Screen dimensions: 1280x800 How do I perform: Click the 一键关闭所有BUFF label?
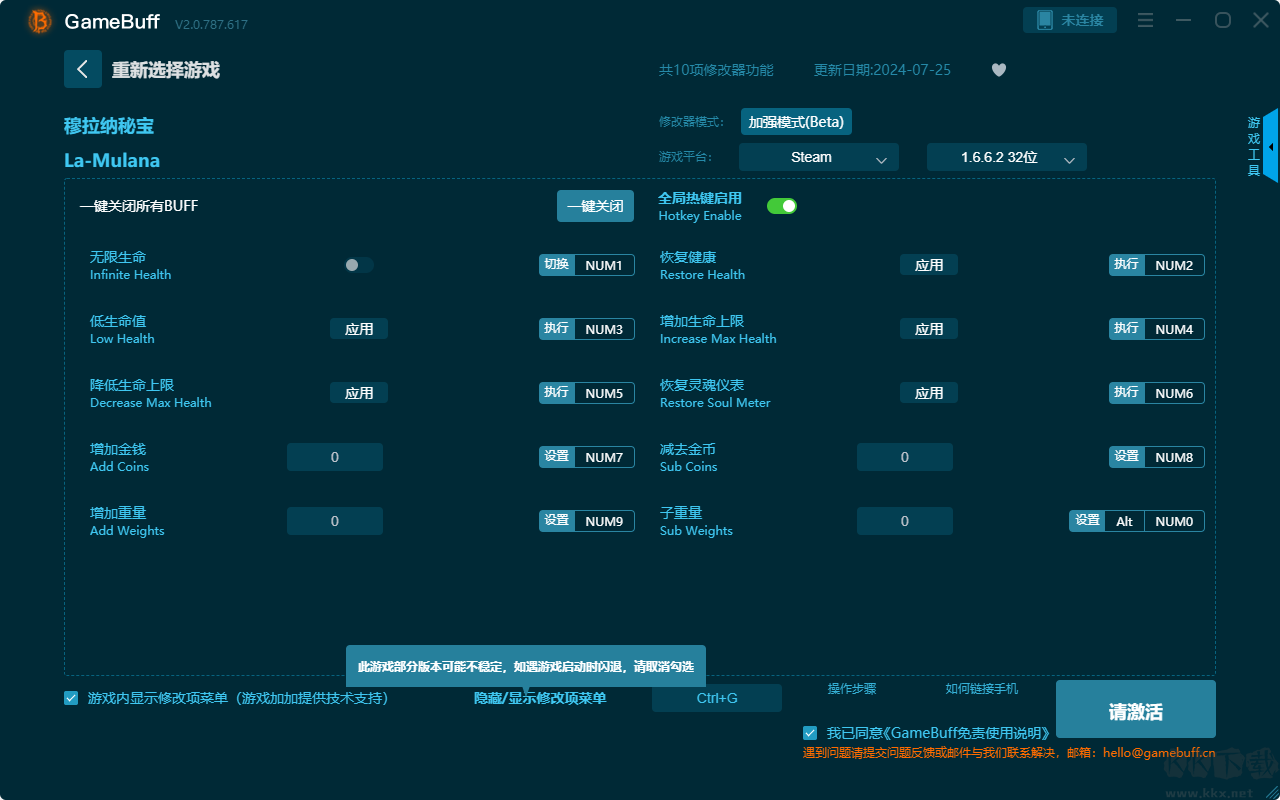[x=139, y=206]
